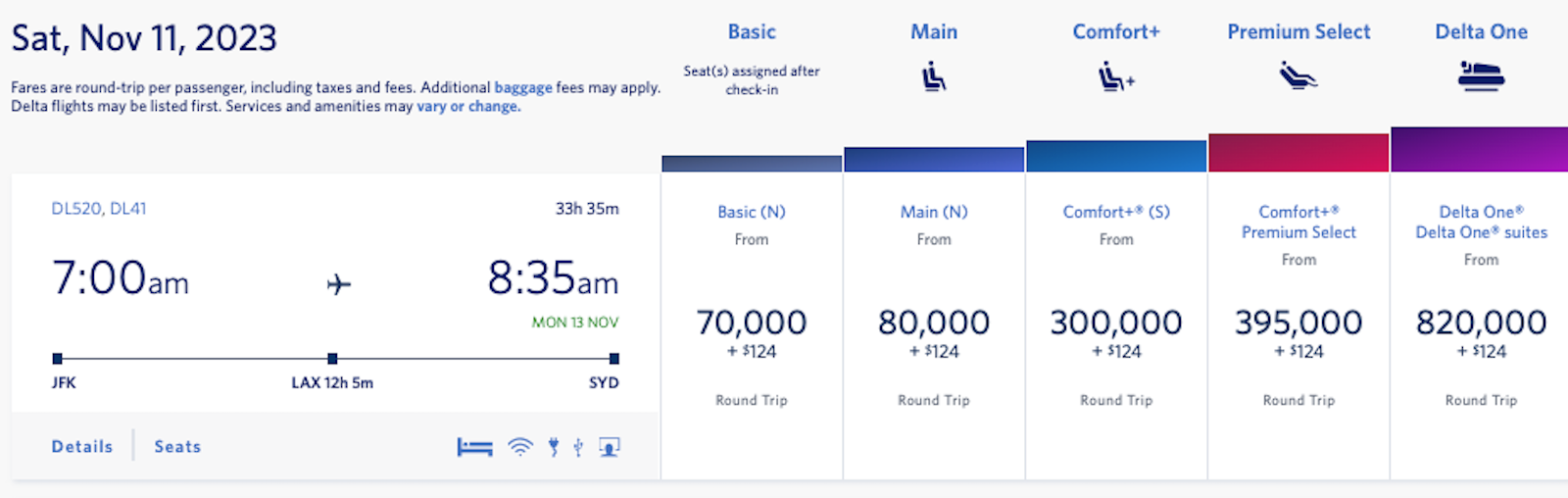Click the Wi-Fi amenity icon
This screenshot has width=1568, height=498.
(520, 447)
